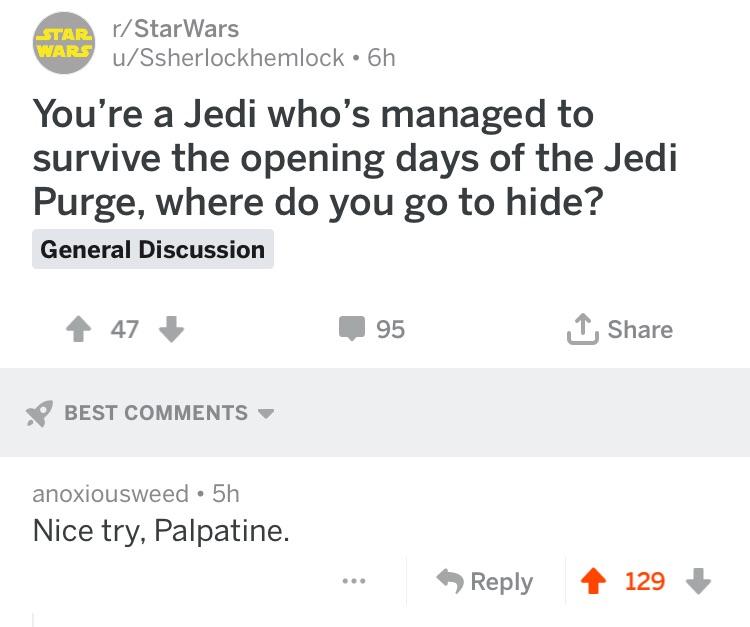Click the "Nice try, Palpatine." comment text

(x=161, y=530)
